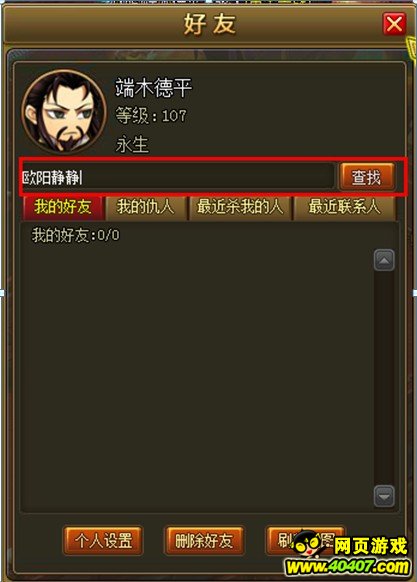Screen dimensions: 417x582
Task: Click the player name 端木德平
Action: pos(153,88)
